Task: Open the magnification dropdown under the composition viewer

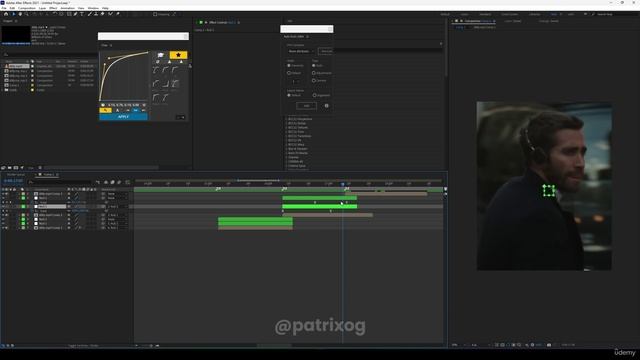Action: coord(458,345)
